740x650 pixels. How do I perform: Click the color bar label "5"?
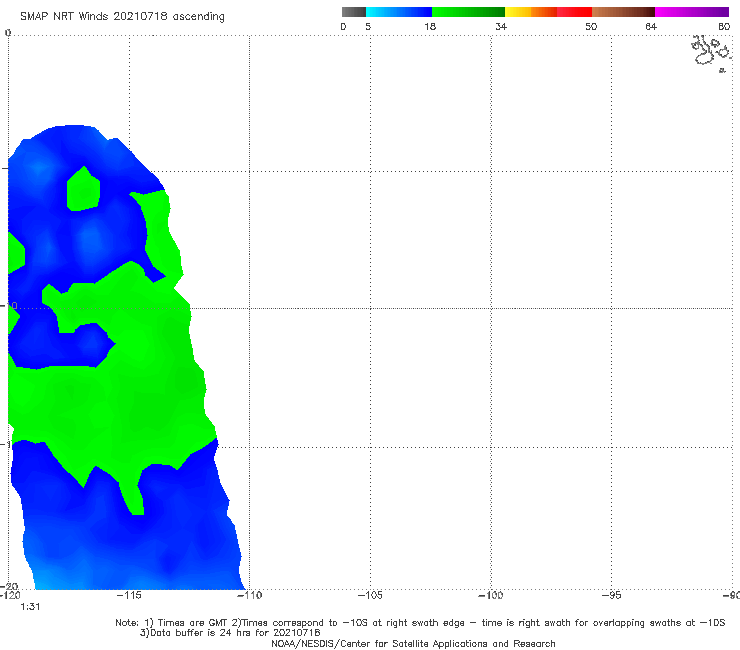coord(368,27)
